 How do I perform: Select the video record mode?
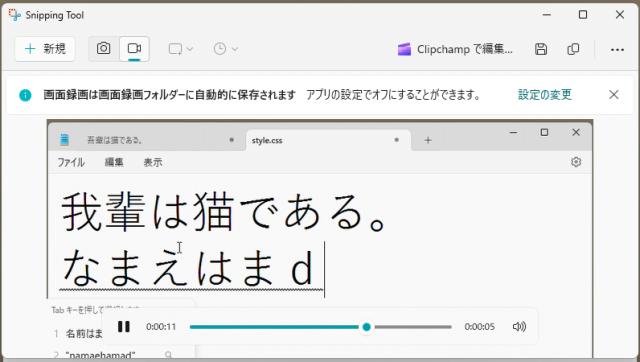coord(134,49)
